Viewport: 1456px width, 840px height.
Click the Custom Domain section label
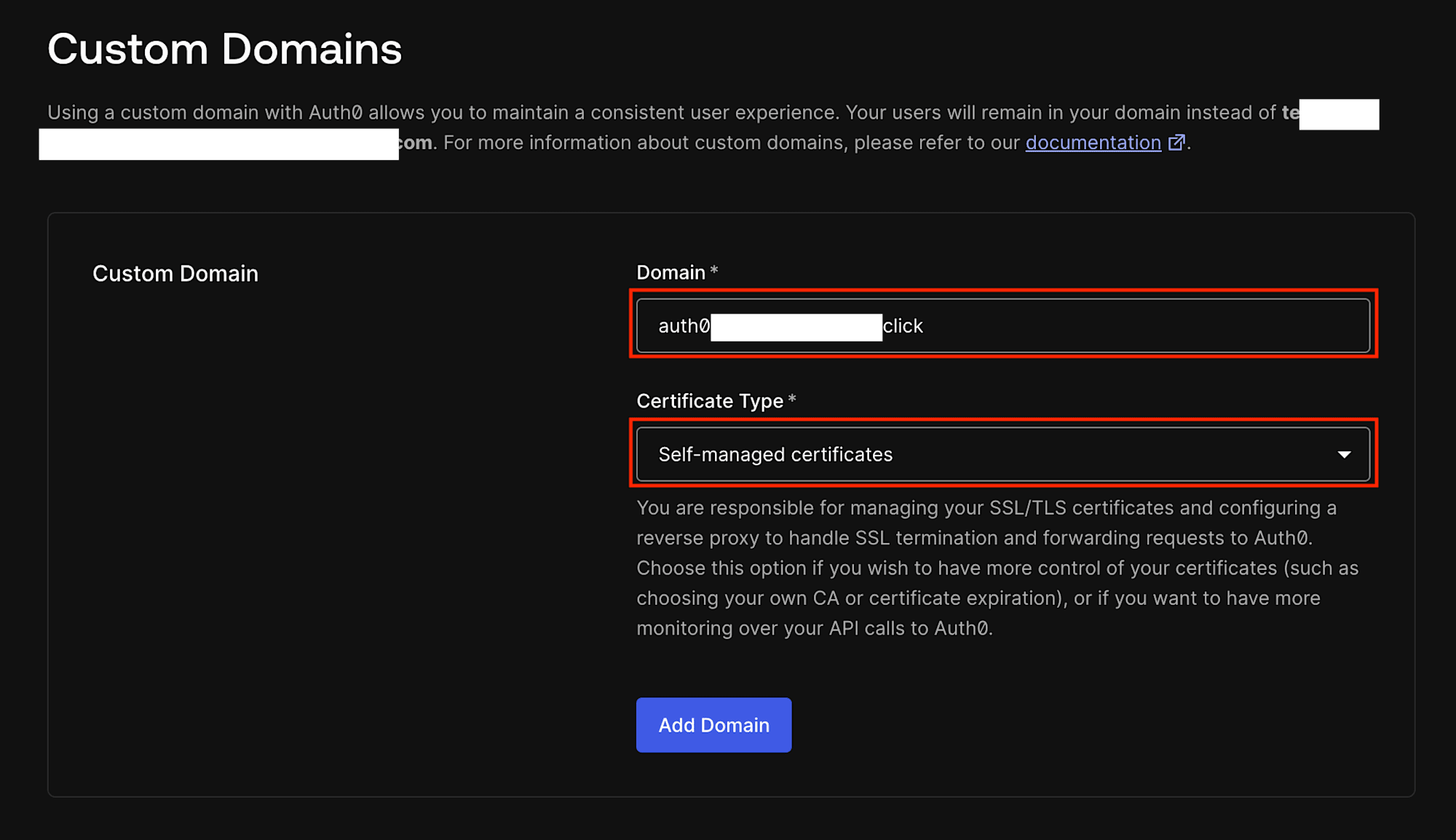tap(175, 274)
